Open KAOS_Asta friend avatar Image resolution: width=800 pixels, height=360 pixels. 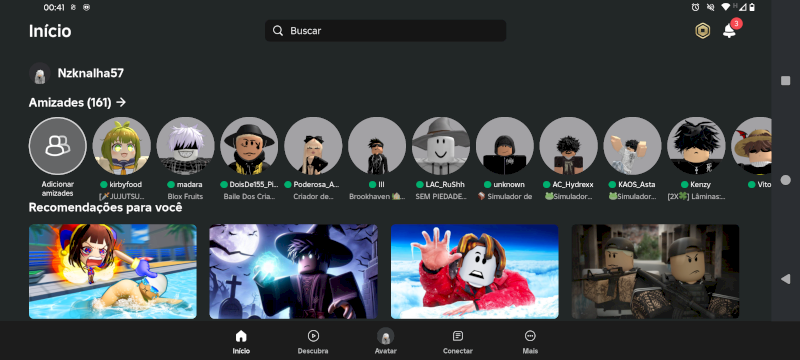(x=632, y=146)
